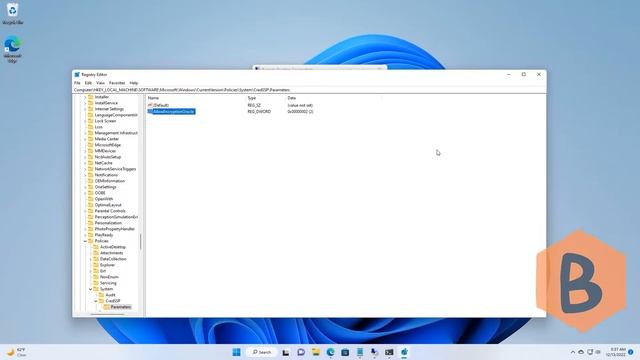Open the weather widget on taskbar

point(17,352)
